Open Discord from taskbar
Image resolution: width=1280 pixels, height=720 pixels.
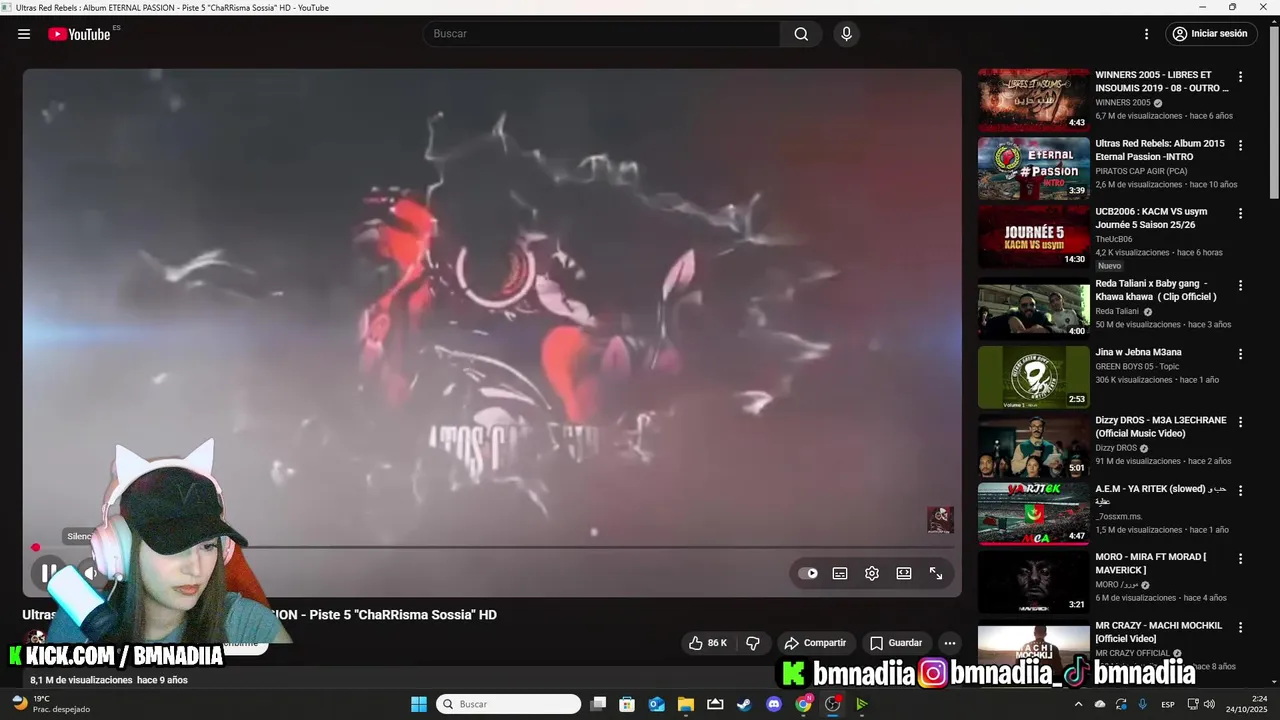773,704
